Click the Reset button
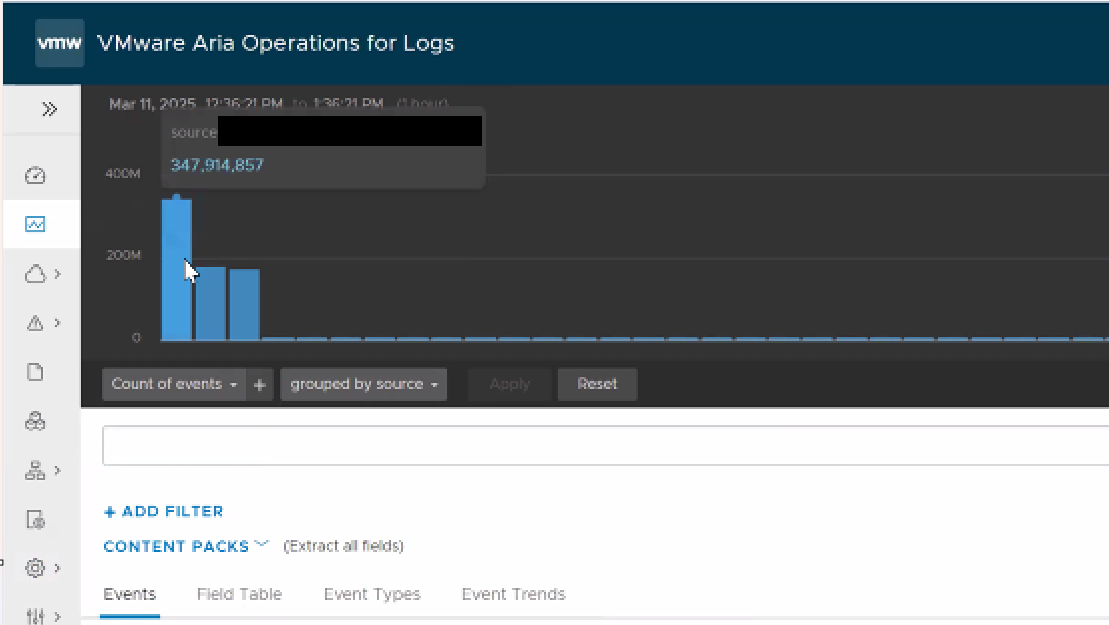The image size is (1109, 625). (598, 385)
